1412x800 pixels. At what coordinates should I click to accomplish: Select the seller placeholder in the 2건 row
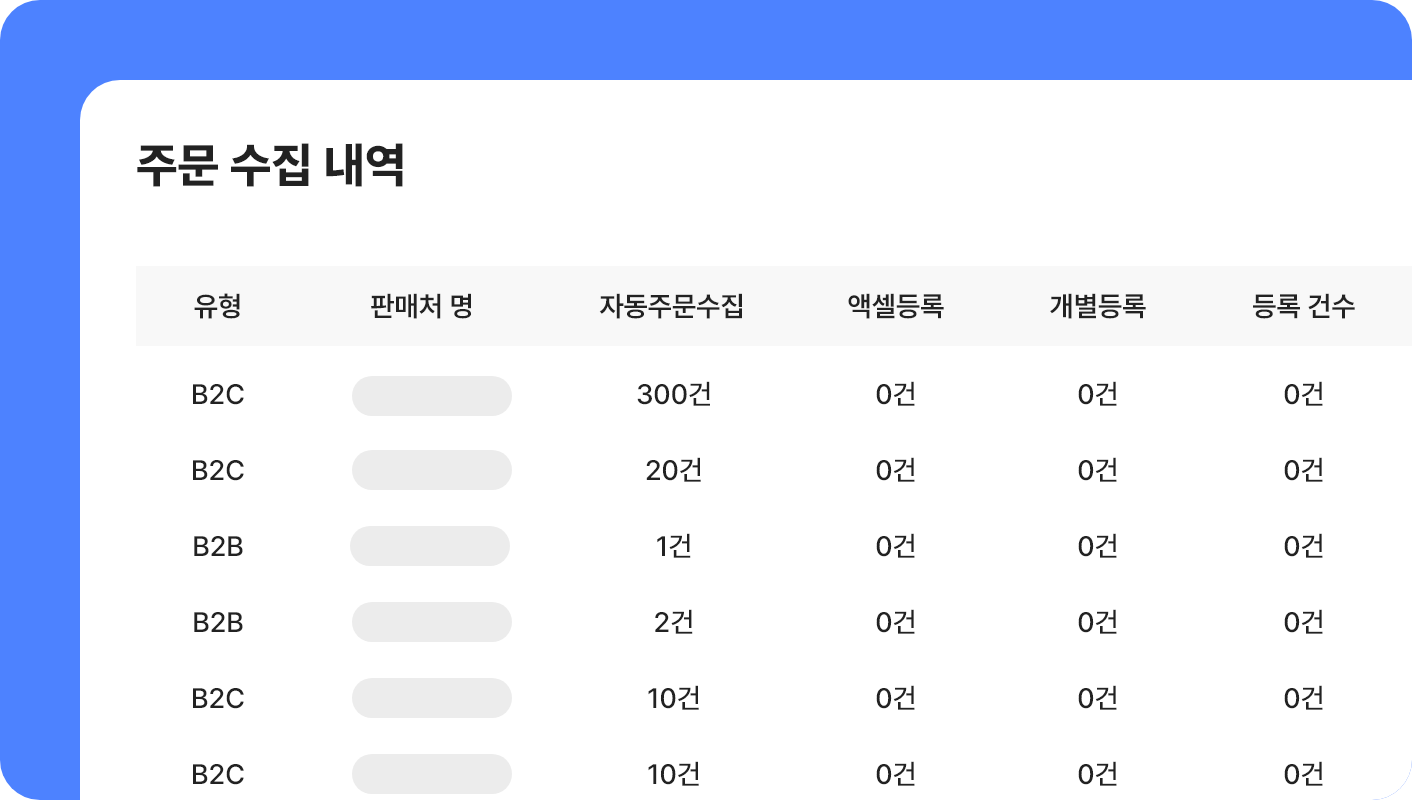[x=432, y=622]
